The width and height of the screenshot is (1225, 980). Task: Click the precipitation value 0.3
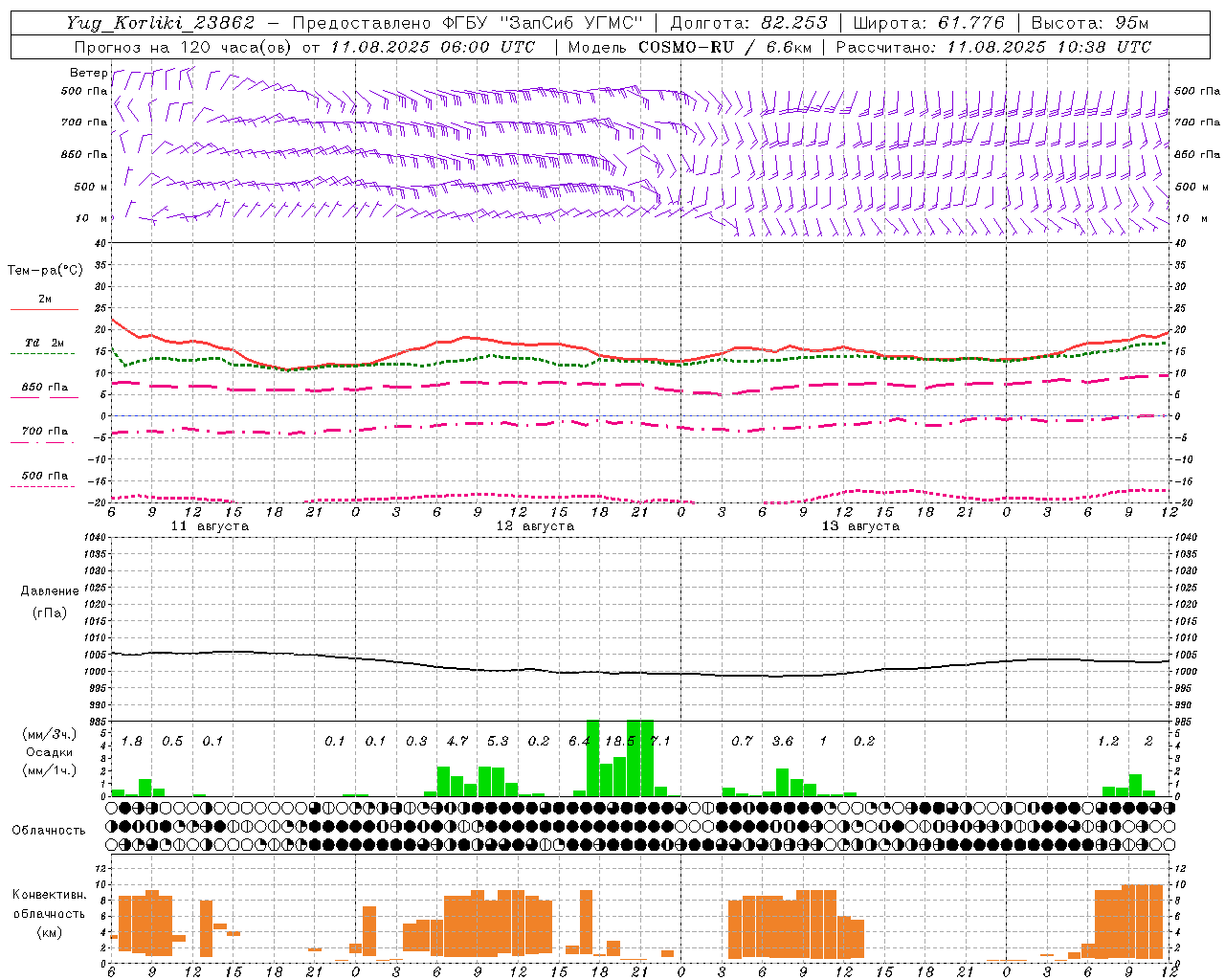coord(416,741)
